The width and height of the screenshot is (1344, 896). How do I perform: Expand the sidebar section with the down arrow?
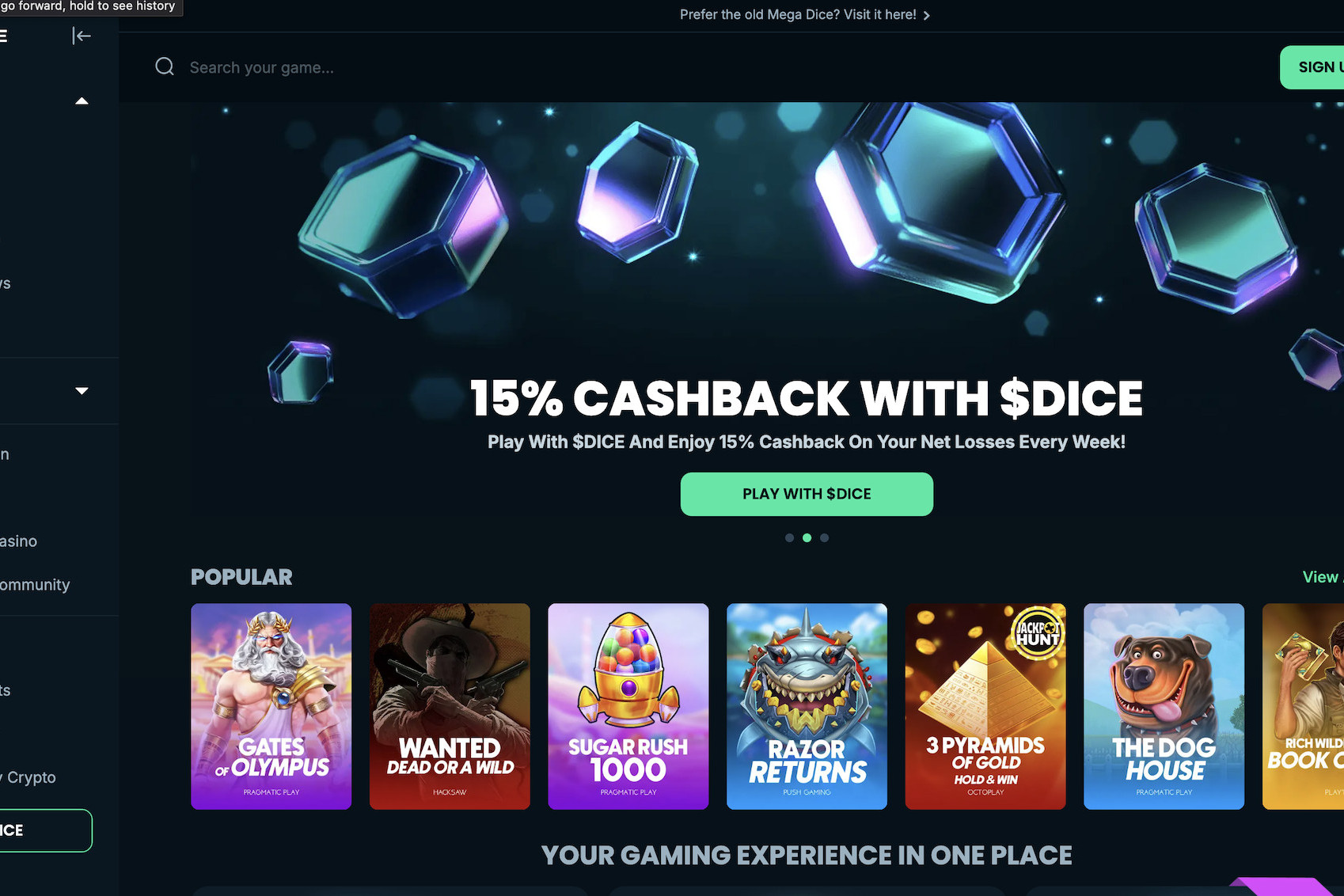pyautogui.click(x=82, y=390)
